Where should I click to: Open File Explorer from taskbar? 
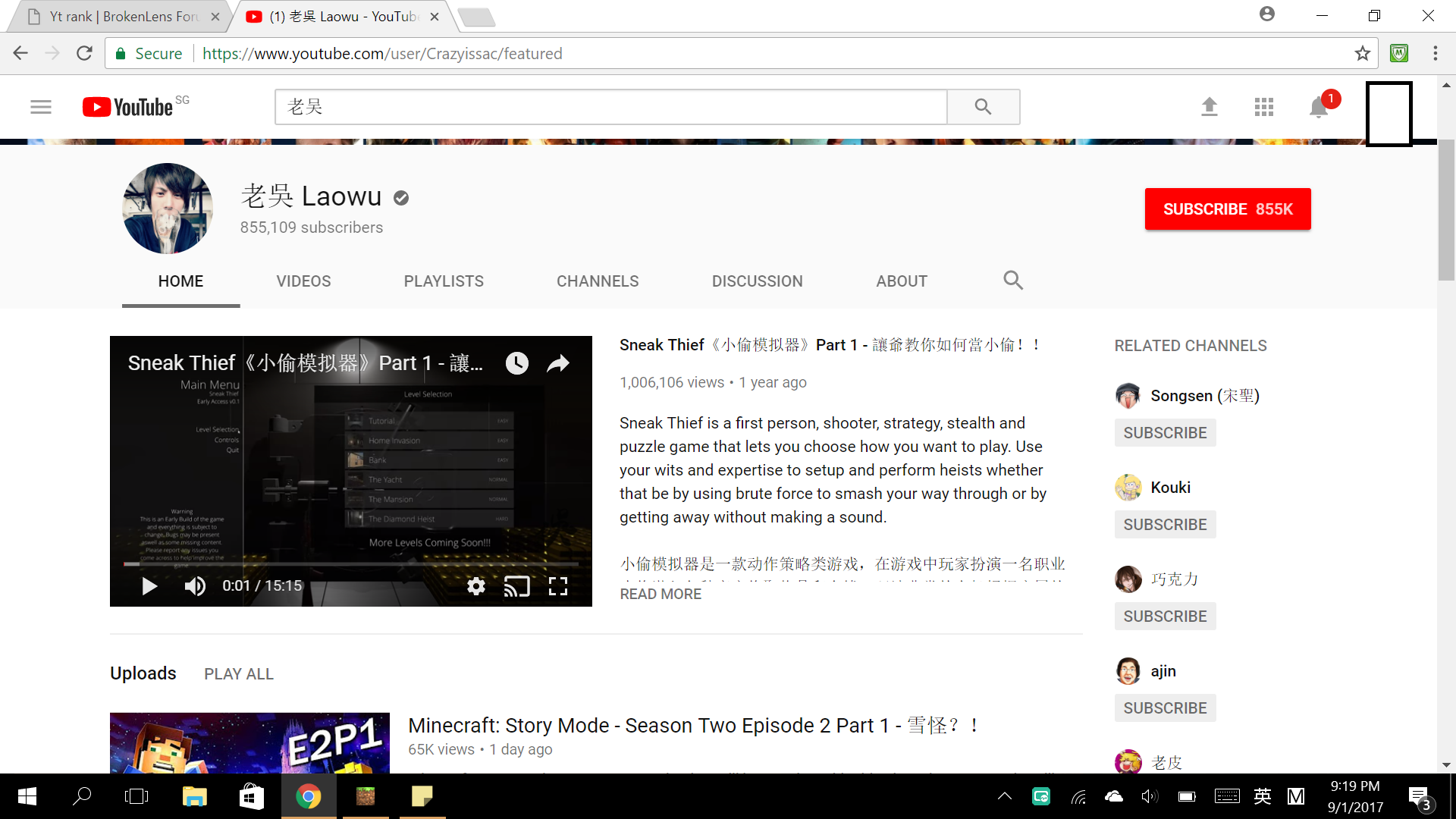194,796
